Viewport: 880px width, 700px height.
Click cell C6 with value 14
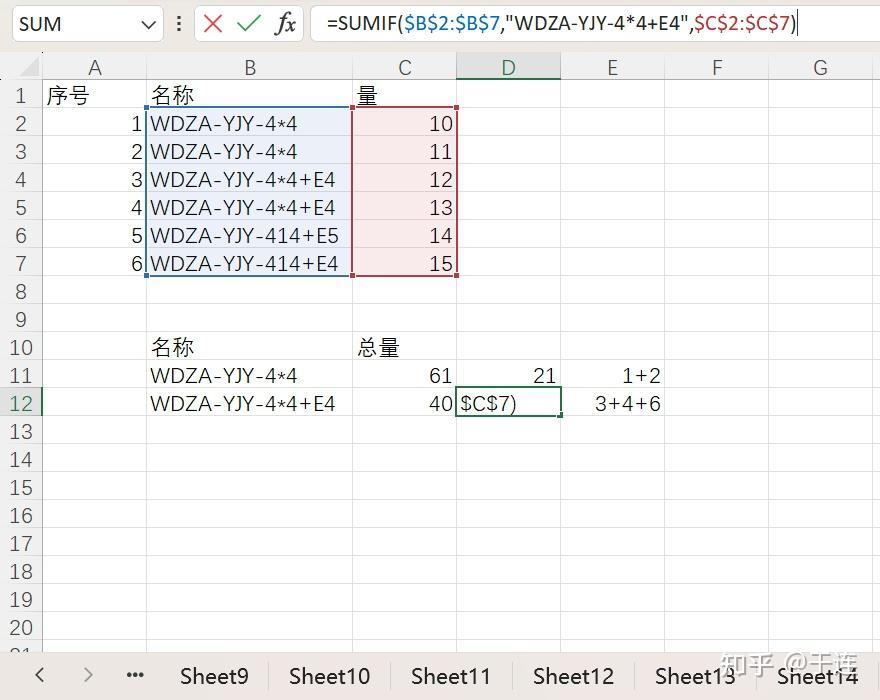click(x=404, y=235)
